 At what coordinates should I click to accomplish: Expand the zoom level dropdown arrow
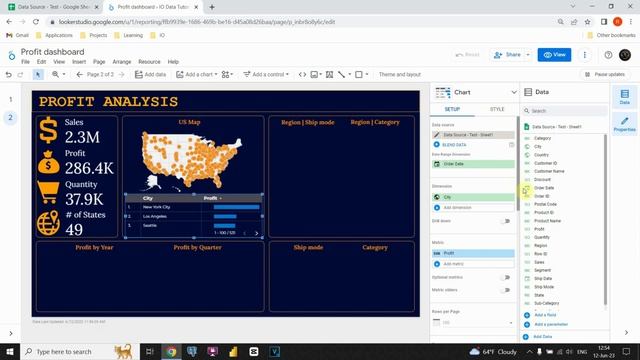point(64,74)
